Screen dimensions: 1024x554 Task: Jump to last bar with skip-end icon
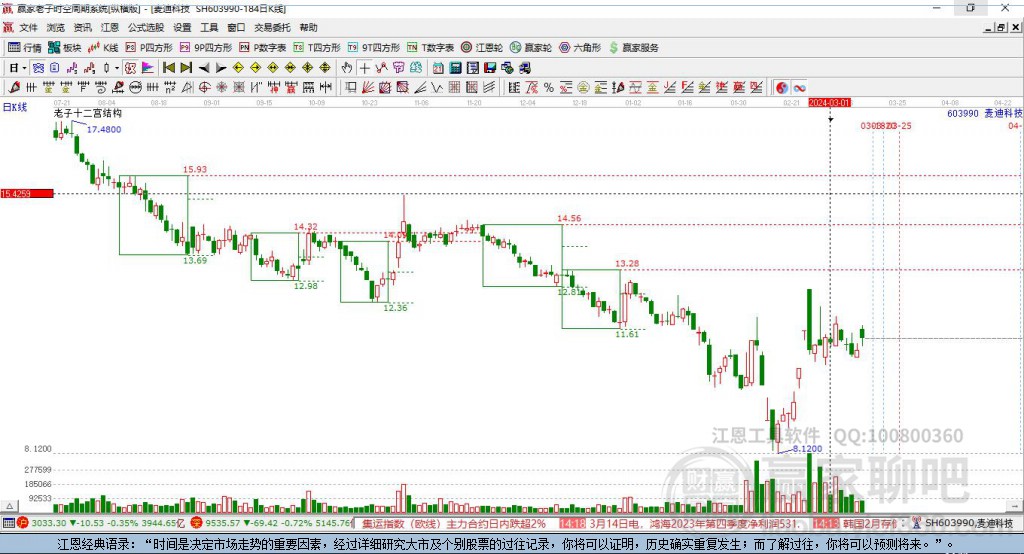186,68
